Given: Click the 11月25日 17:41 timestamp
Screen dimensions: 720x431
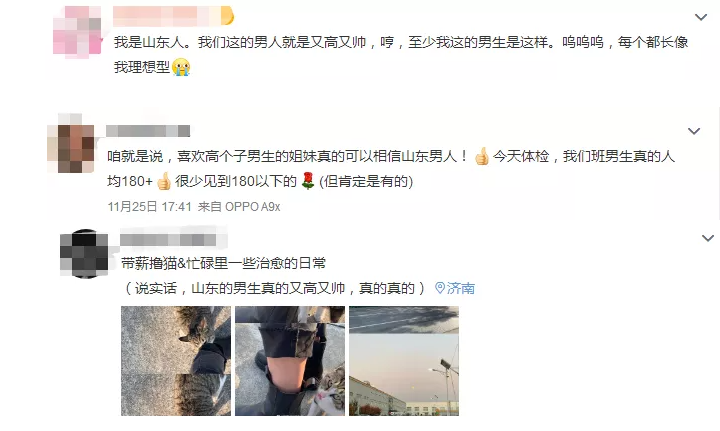Looking at the screenshot, I should click(149, 207).
